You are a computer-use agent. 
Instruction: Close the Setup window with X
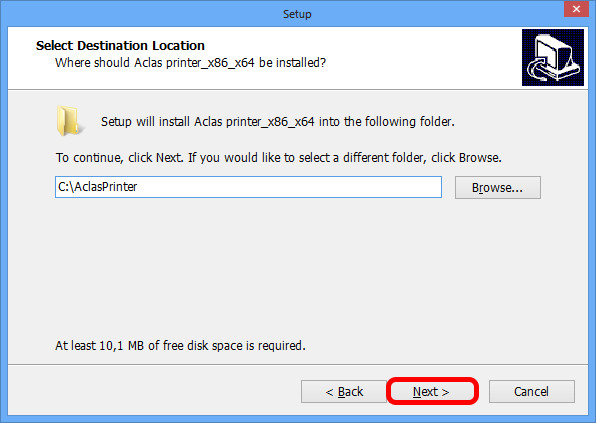point(576,9)
